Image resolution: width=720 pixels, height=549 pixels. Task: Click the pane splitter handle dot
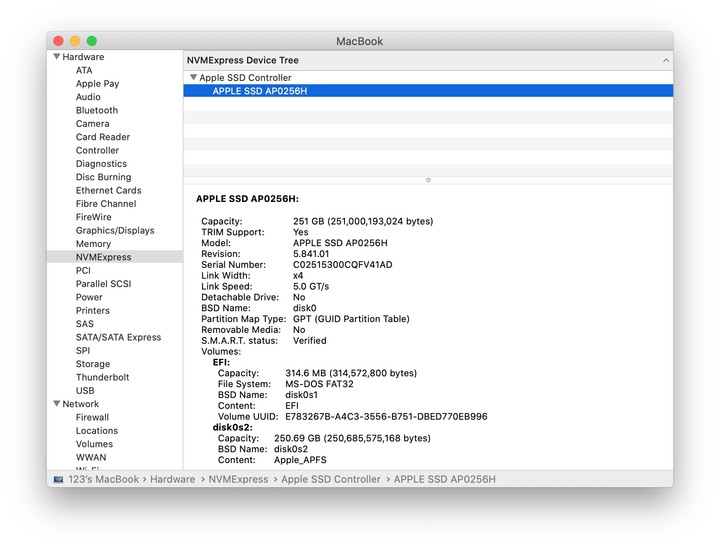tap(428, 180)
